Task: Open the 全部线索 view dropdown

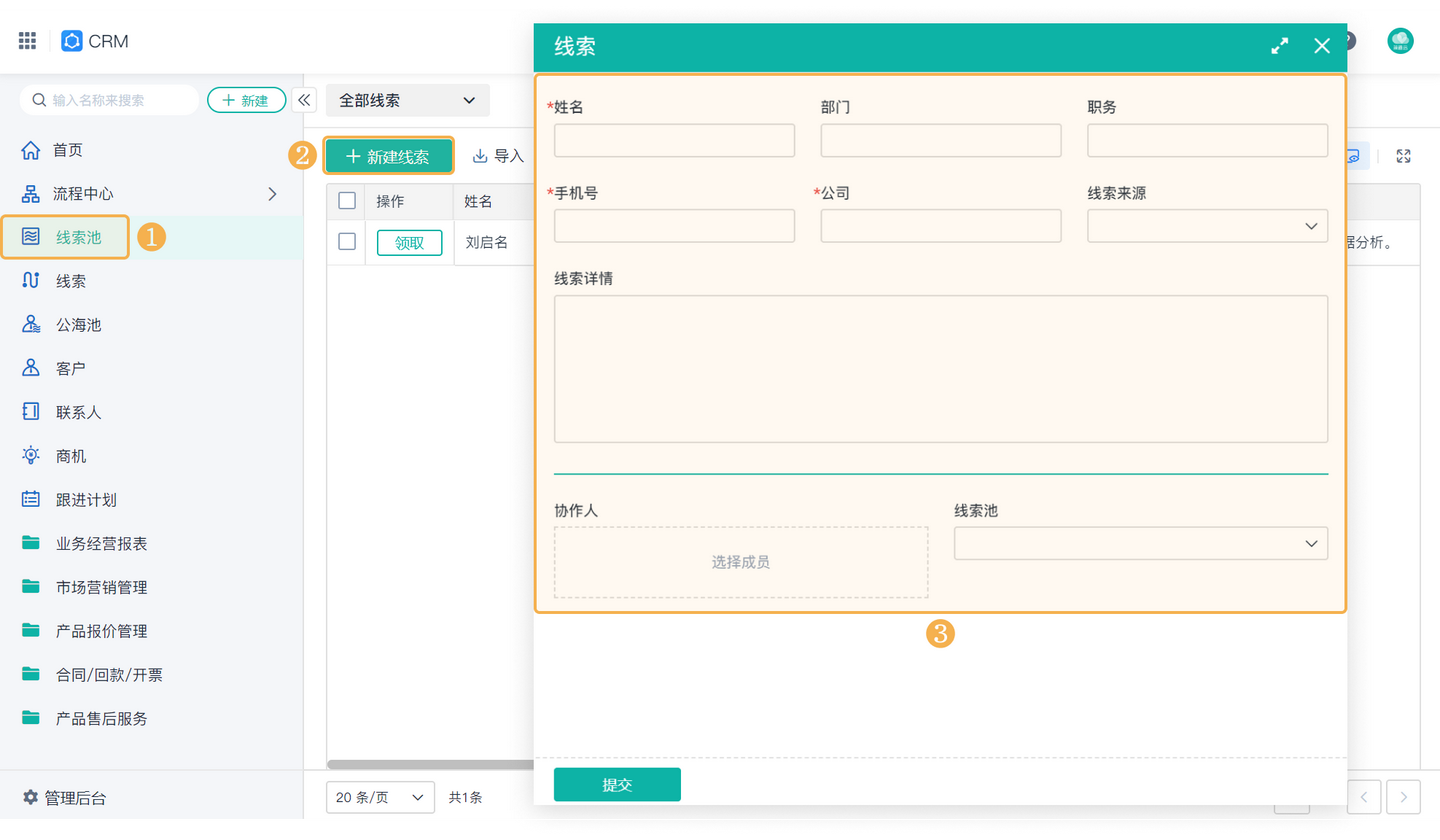Action: click(x=408, y=100)
